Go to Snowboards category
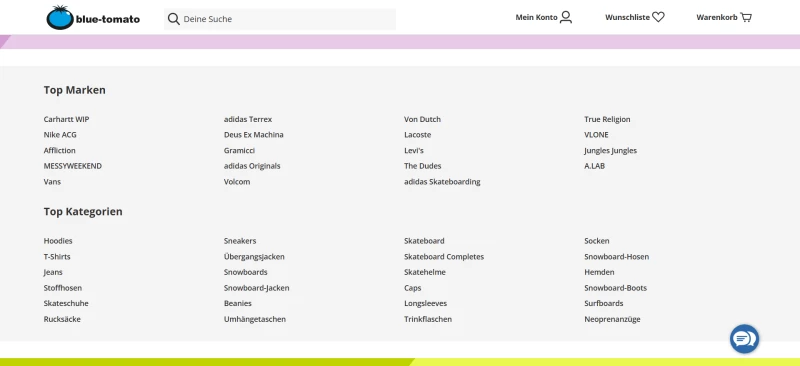 [x=245, y=272]
